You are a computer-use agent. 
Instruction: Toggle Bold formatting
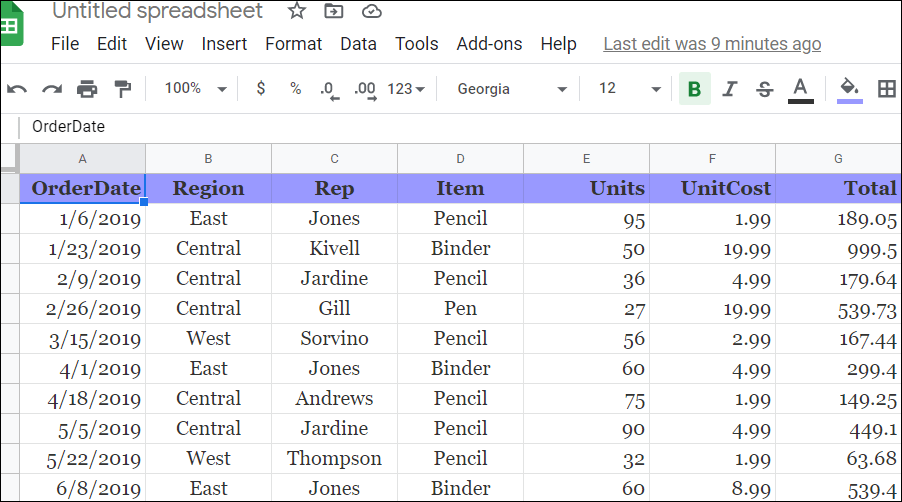(x=694, y=89)
